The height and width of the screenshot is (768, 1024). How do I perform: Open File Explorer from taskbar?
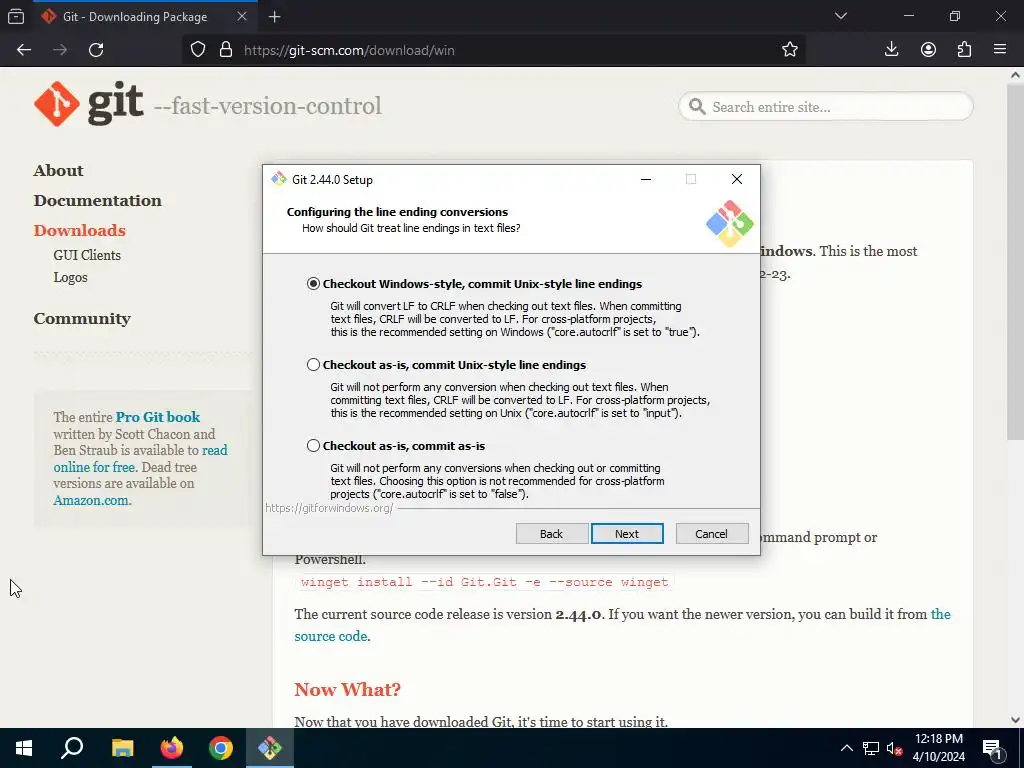tap(123, 748)
